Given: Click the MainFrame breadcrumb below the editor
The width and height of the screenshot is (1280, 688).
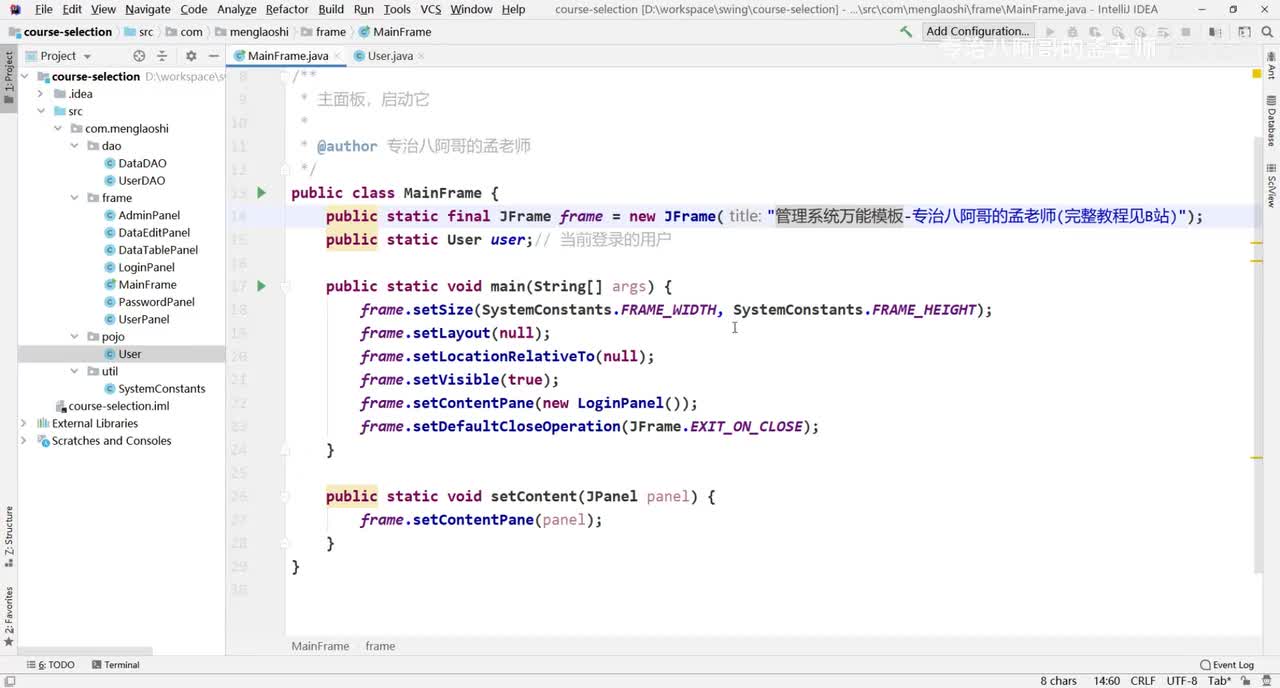Looking at the screenshot, I should (x=320, y=646).
